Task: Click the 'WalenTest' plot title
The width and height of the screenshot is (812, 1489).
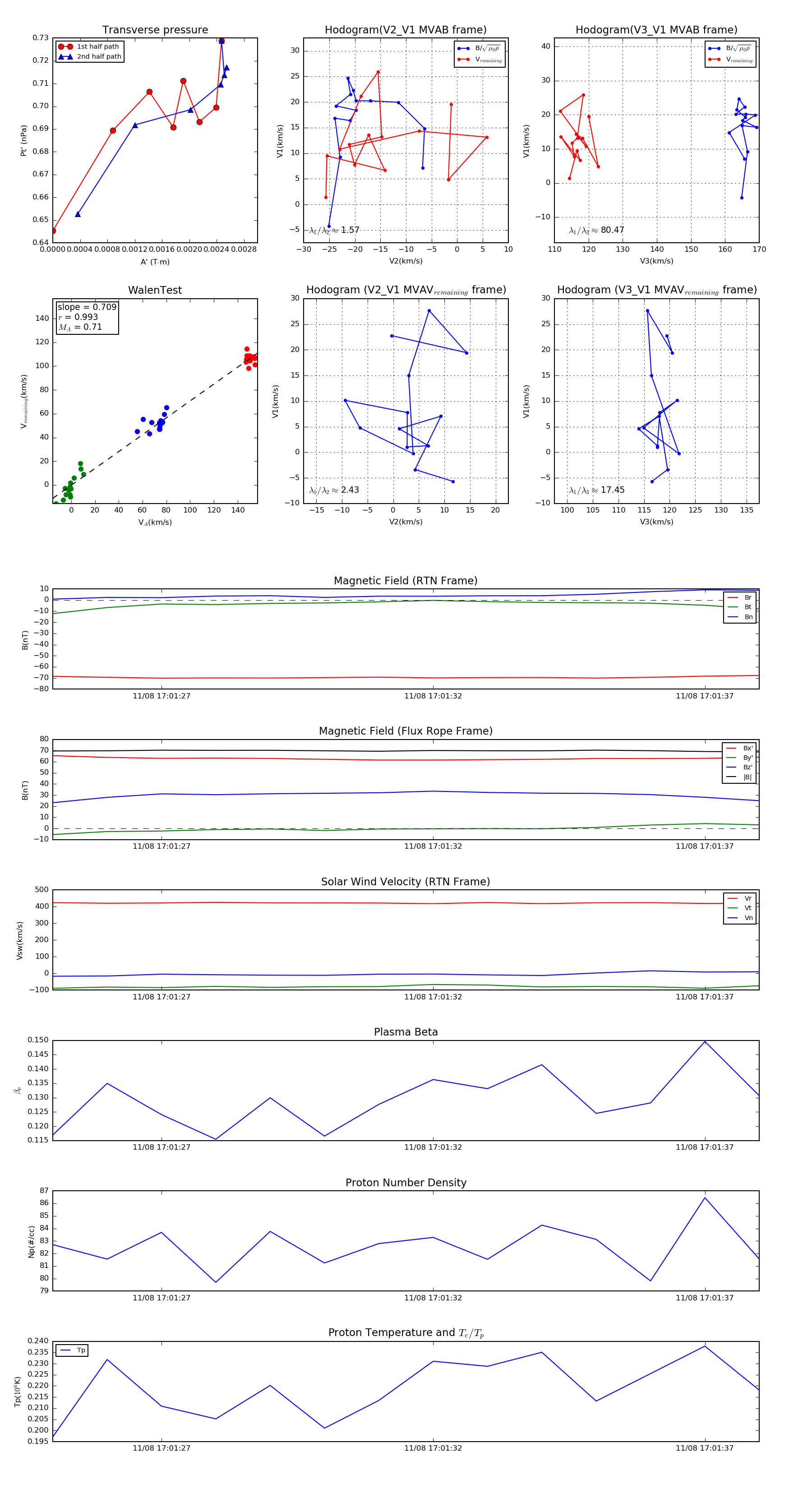Action: [x=155, y=290]
